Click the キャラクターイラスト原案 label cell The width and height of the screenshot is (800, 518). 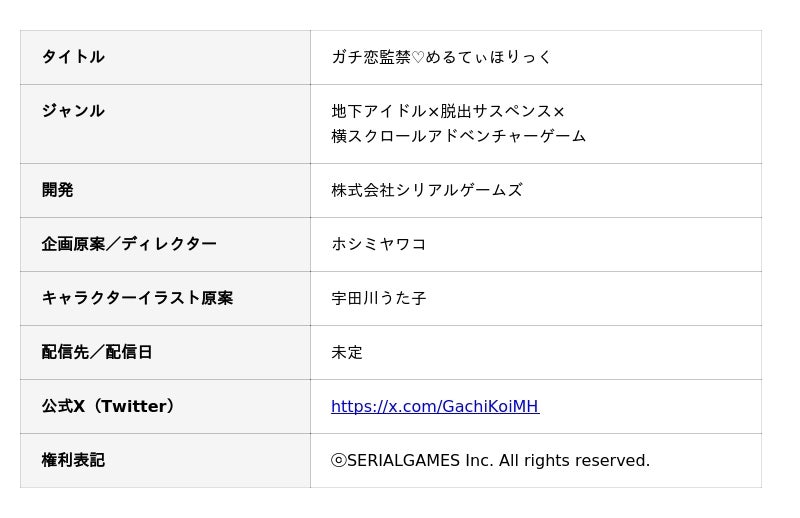point(137,298)
